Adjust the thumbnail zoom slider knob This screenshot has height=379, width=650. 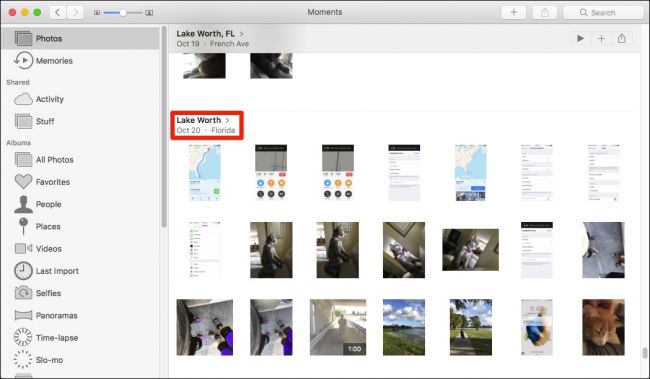click(x=123, y=13)
